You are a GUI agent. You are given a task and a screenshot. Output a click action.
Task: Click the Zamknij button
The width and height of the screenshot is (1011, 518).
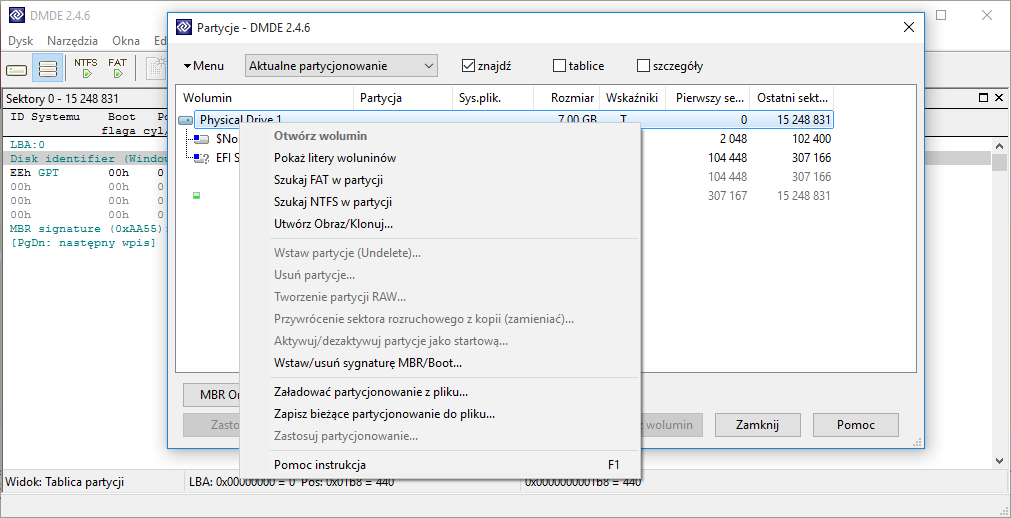click(x=758, y=425)
